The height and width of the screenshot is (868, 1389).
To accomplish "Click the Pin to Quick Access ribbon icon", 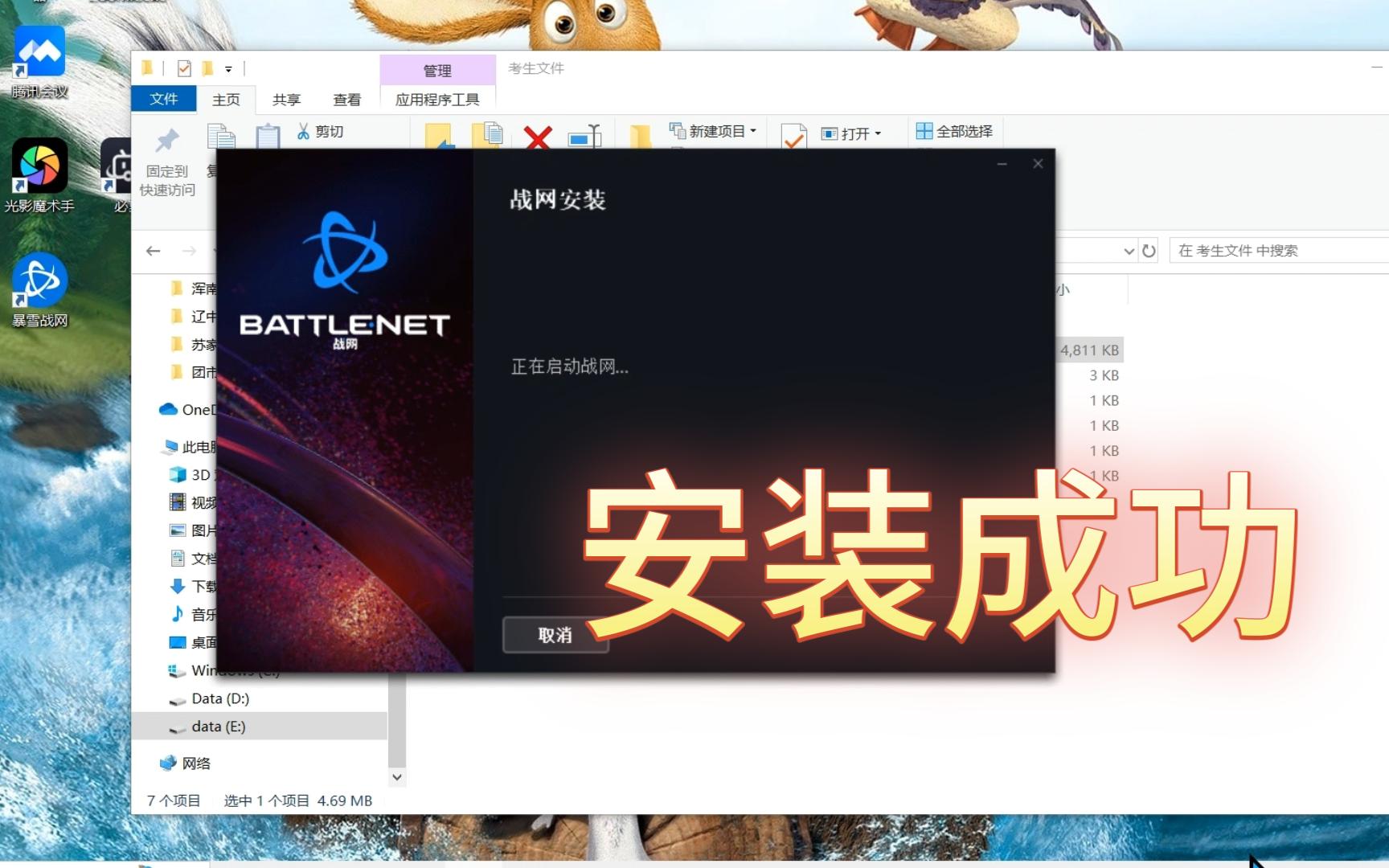I will coord(167,141).
